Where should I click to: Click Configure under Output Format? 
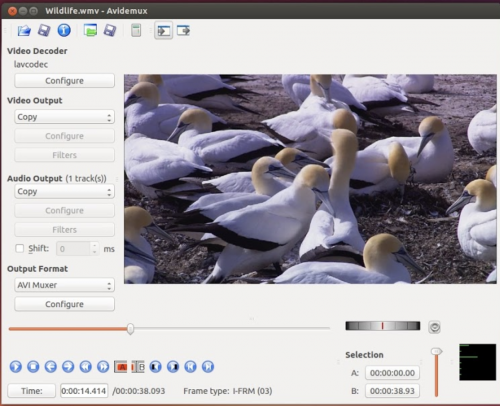click(x=64, y=304)
